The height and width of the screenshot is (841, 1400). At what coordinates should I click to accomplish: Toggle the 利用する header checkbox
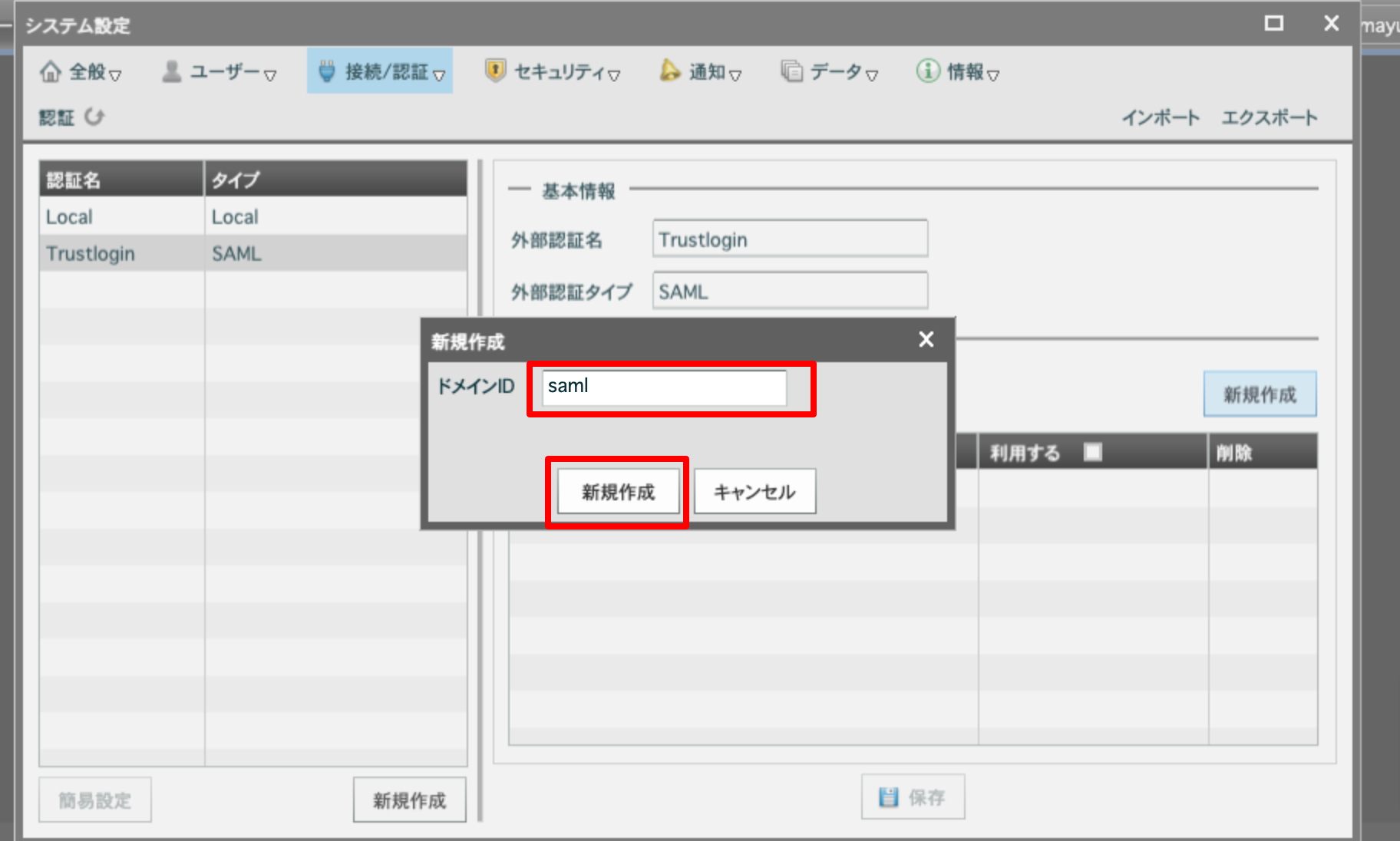tap(1092, 452)
